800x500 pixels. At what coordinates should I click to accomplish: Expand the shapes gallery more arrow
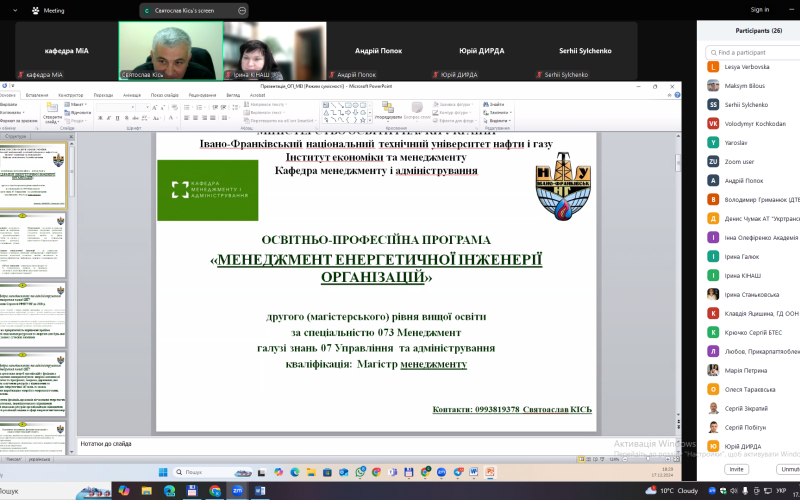click(370, 121)
